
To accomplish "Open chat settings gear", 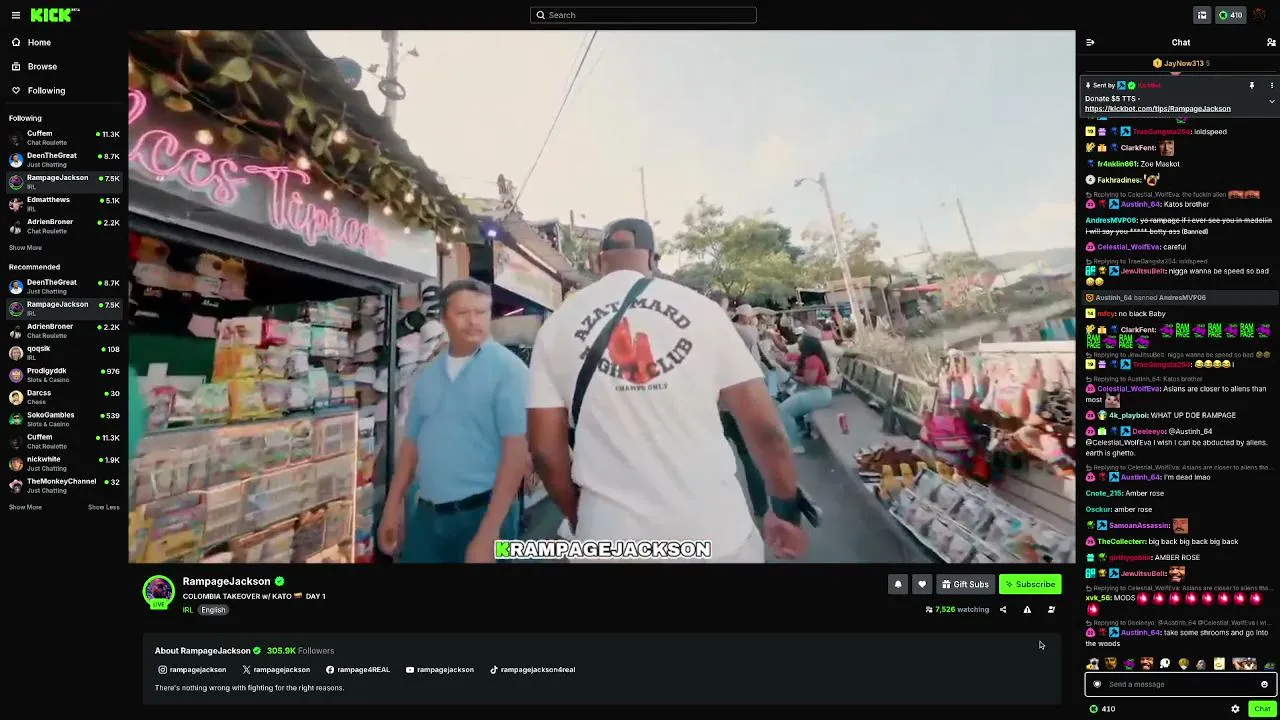I will [x=1235, y=709].
